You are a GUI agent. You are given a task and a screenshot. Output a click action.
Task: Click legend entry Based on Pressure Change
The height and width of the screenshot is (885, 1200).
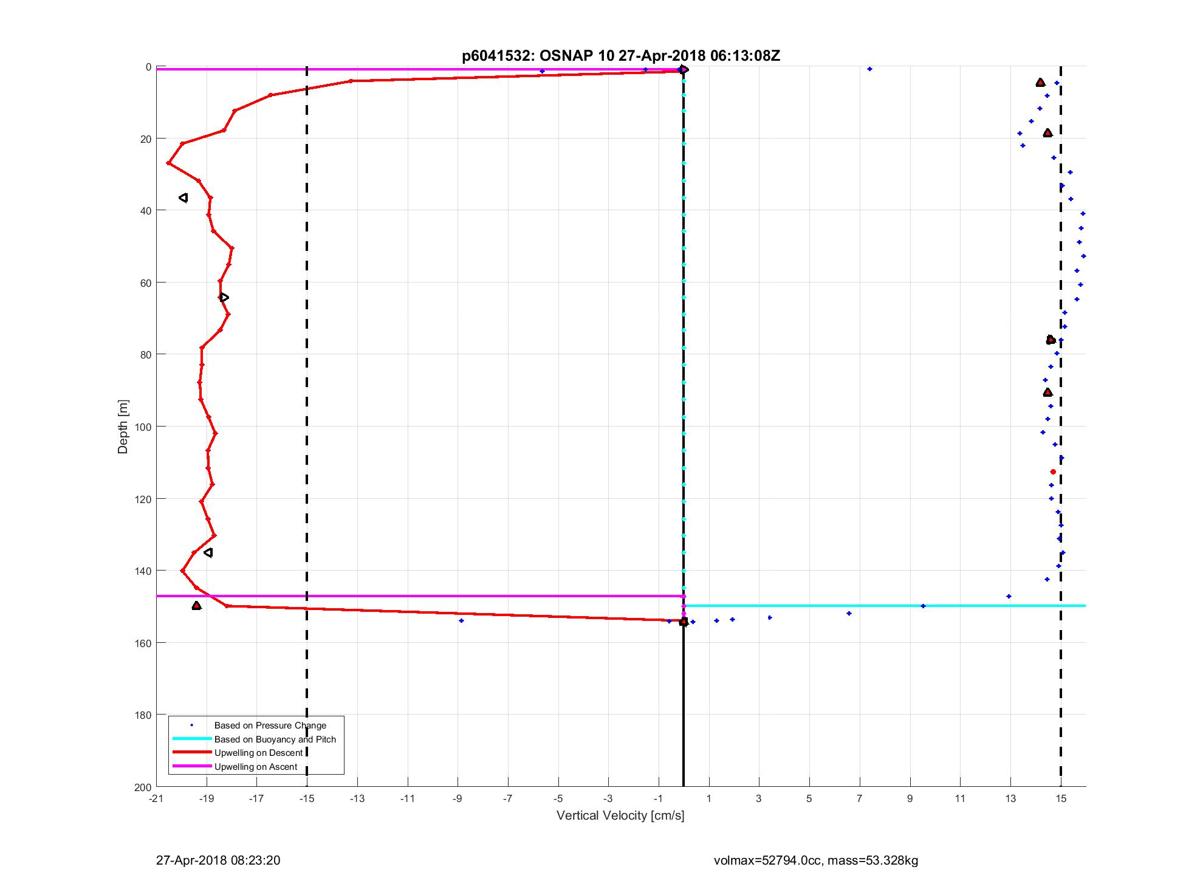pos(270,725)
